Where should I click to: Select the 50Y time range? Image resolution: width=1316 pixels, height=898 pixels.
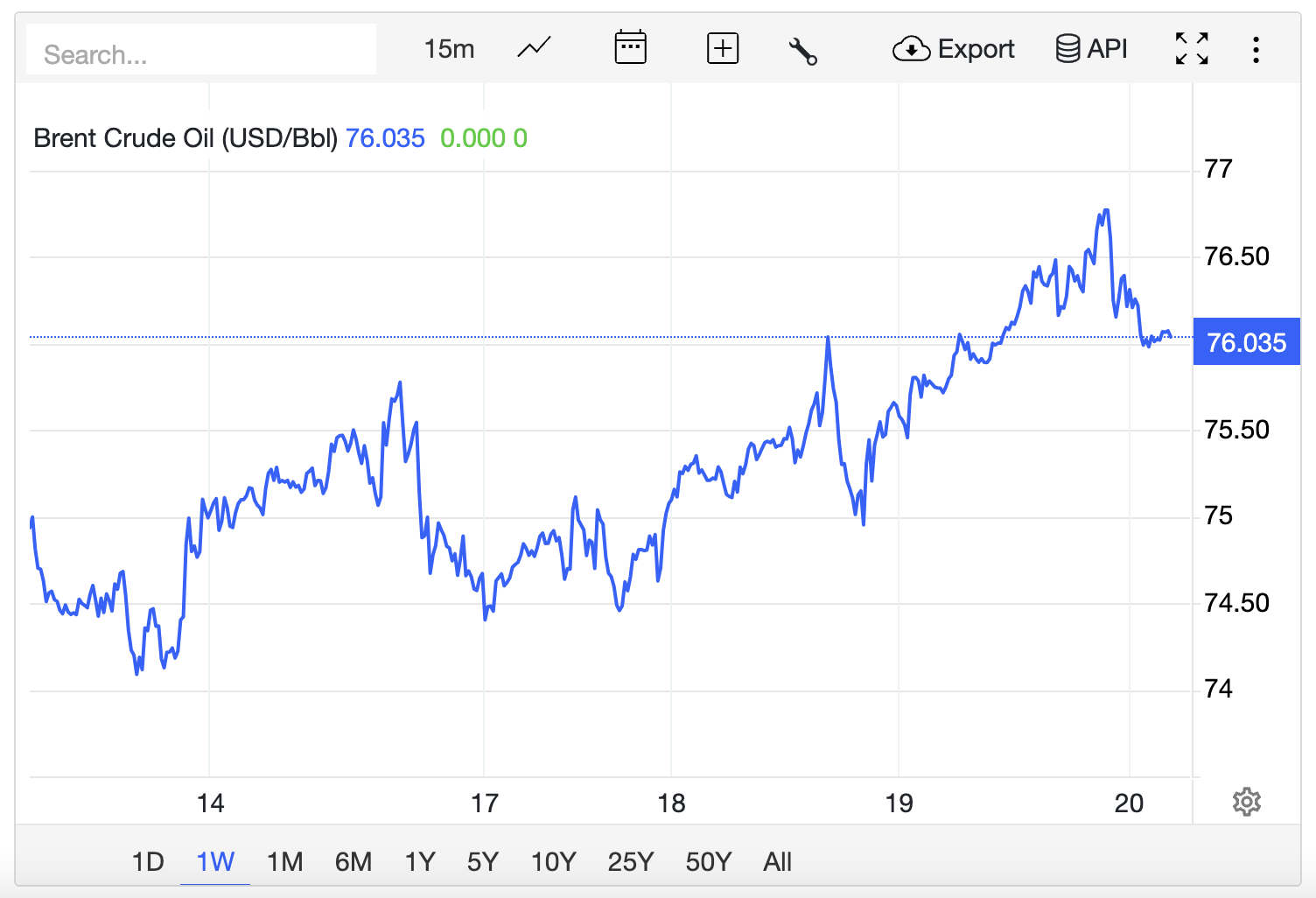[708, 862]
